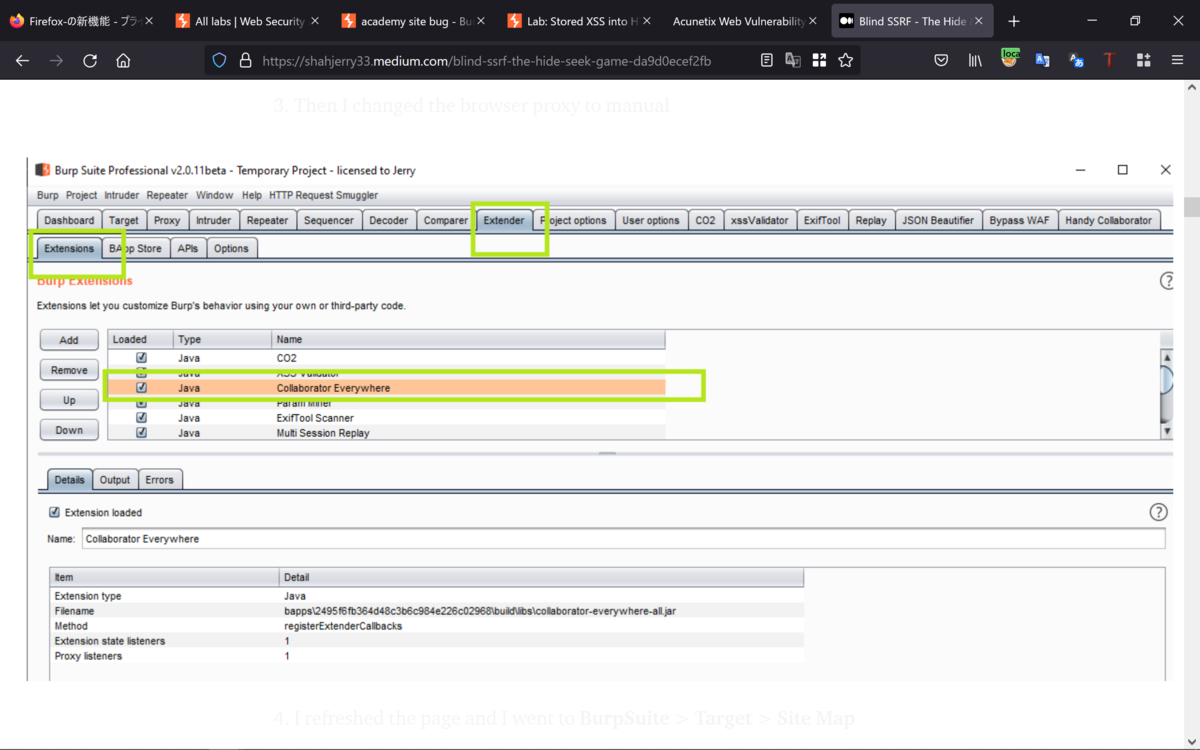
Task: Open the tracking protection shield icon
Action: point(219,61)
